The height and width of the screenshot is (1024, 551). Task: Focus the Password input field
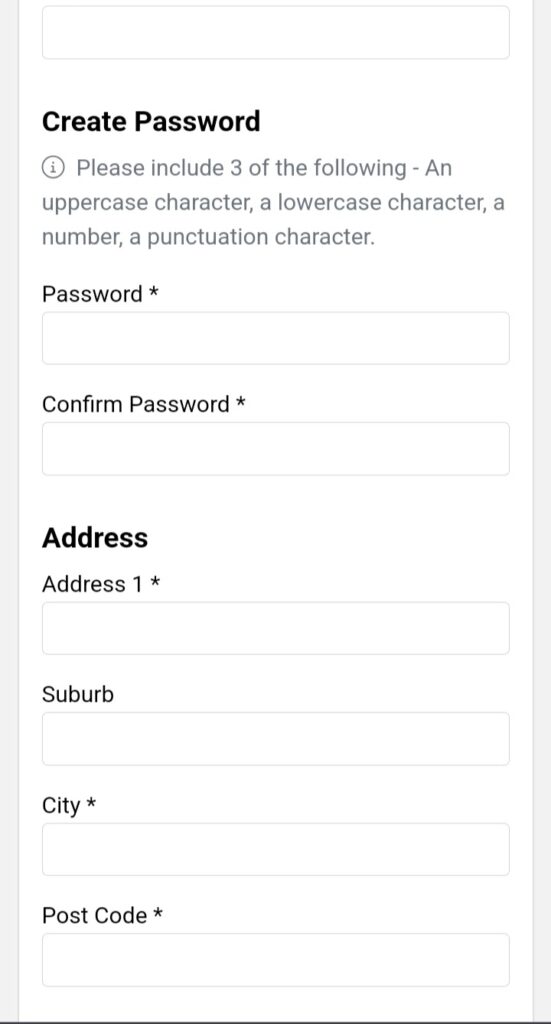[x=276, y=338]
